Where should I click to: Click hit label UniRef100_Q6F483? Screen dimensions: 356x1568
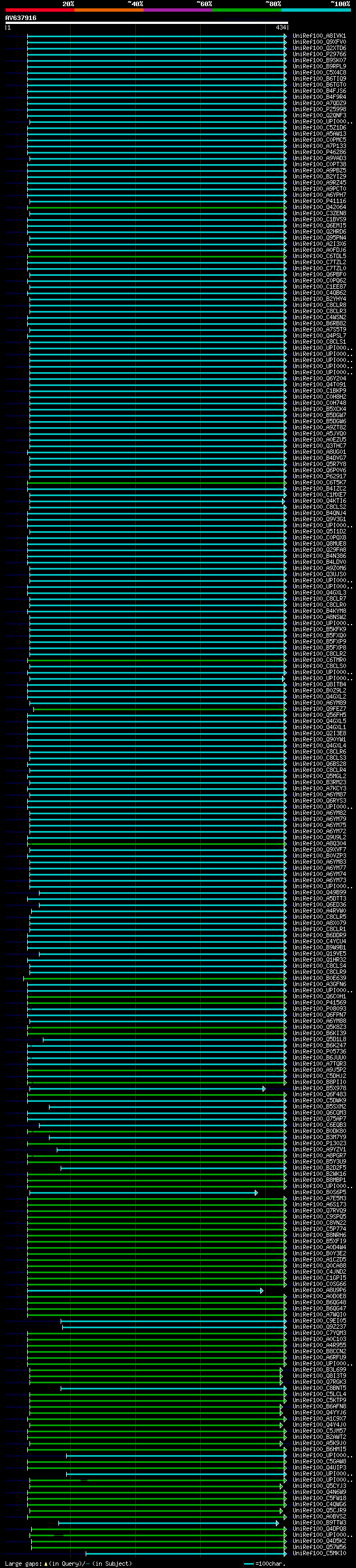tap(319, 1095)
